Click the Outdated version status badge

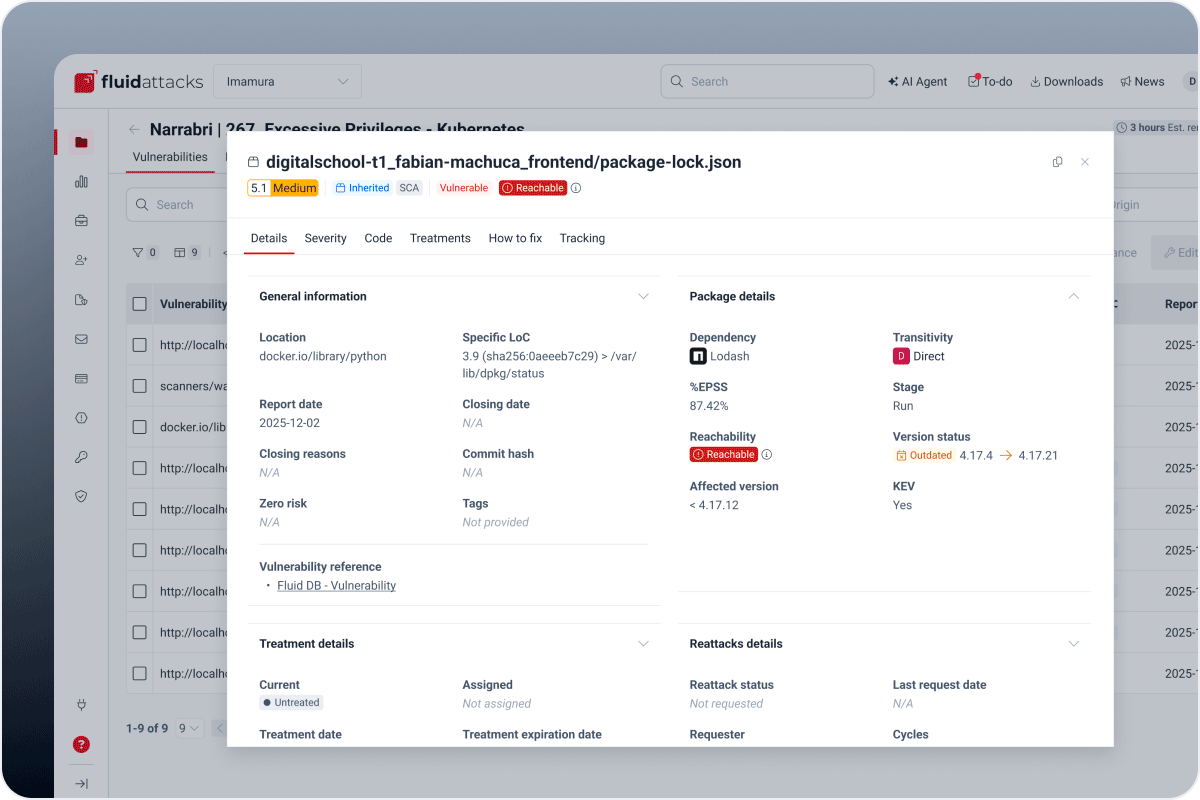(924, 455)
